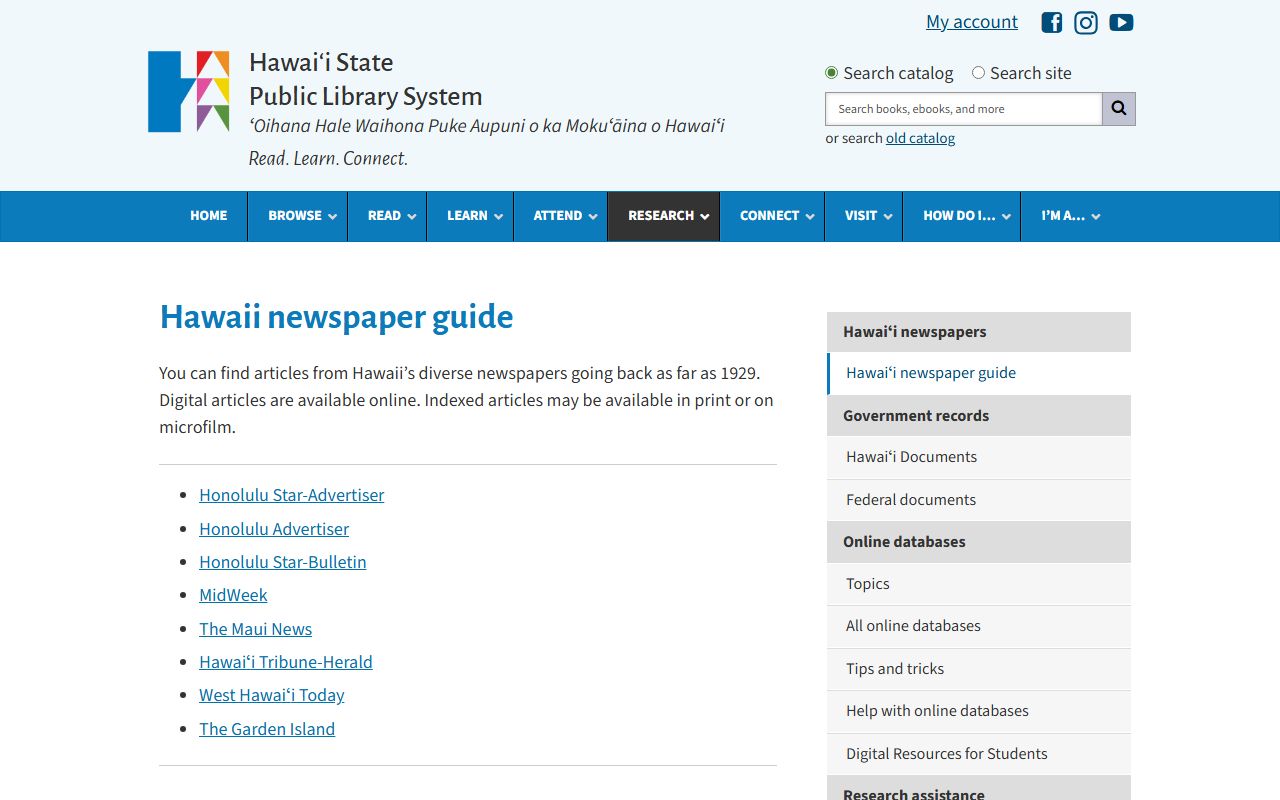The width and height of the screenshot is (1280, 800).
Task: Select the Search catalog radio button
Action: point(831,73)
